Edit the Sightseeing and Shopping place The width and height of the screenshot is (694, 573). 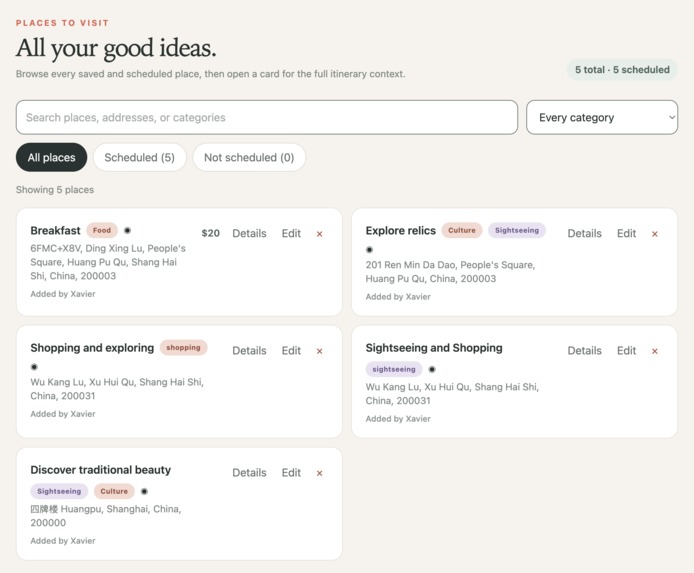[x=626, y=350]
